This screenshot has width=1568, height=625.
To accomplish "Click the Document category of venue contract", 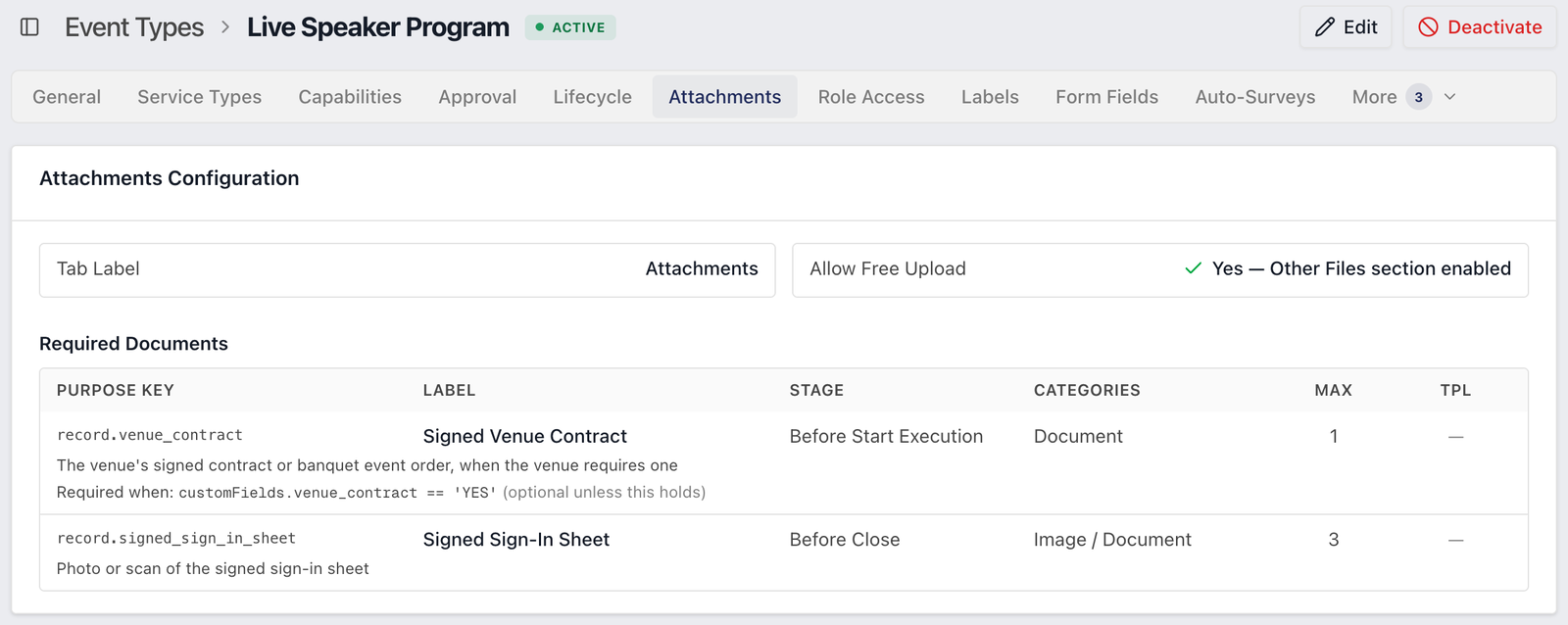I will pos(1078,436).
